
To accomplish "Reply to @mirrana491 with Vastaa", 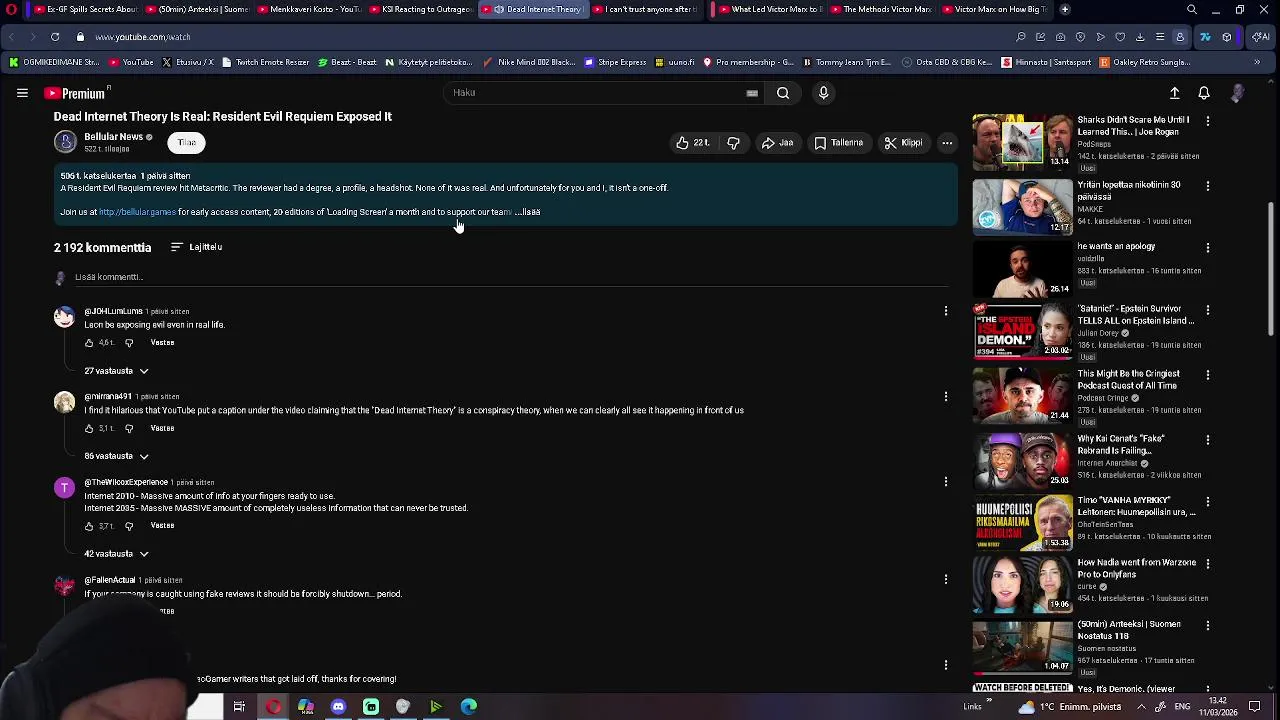I will [162, 428].
